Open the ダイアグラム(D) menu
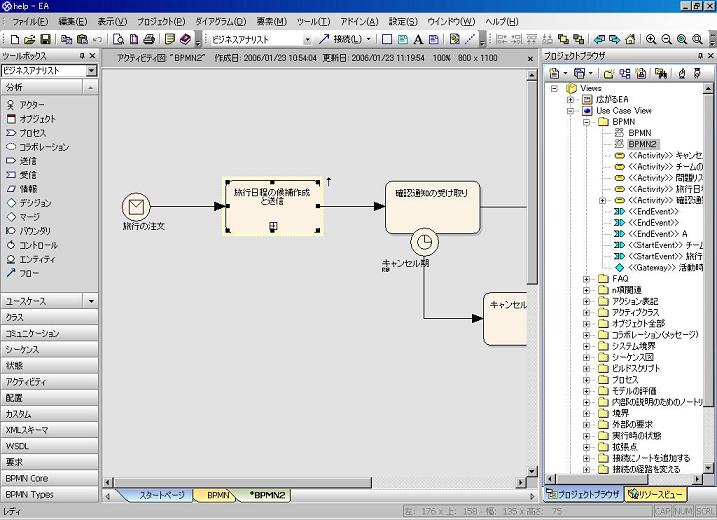This screenshot has height=520, width=717. (221, 21)
